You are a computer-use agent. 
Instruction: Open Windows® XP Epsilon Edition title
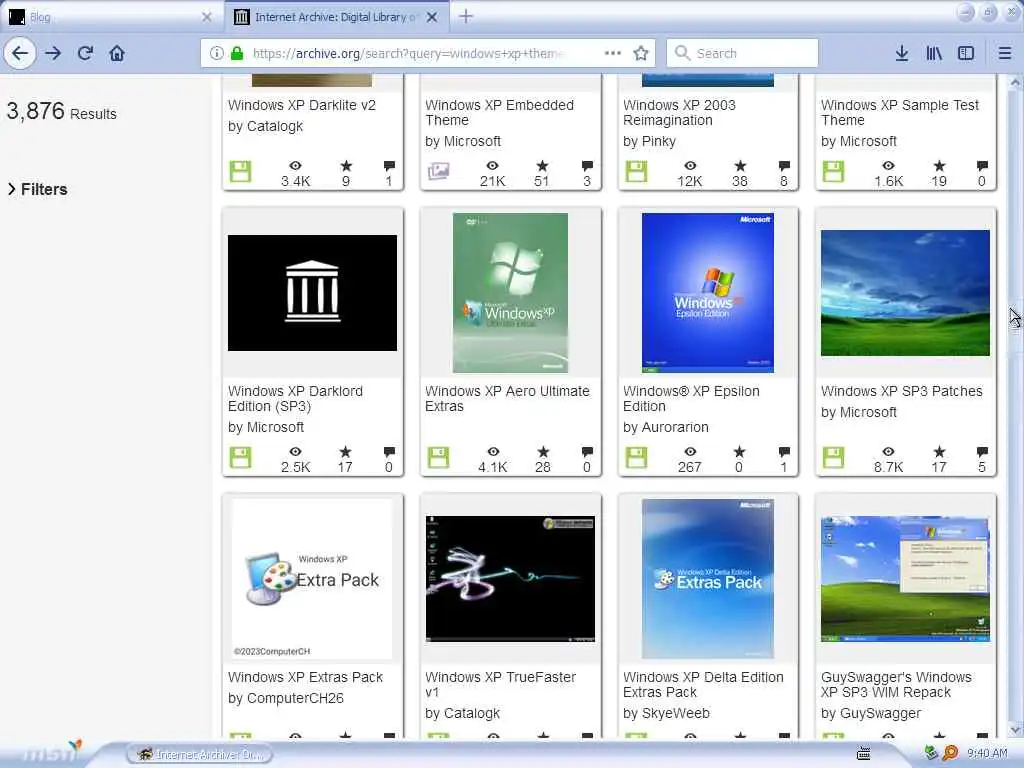point(691,398)
